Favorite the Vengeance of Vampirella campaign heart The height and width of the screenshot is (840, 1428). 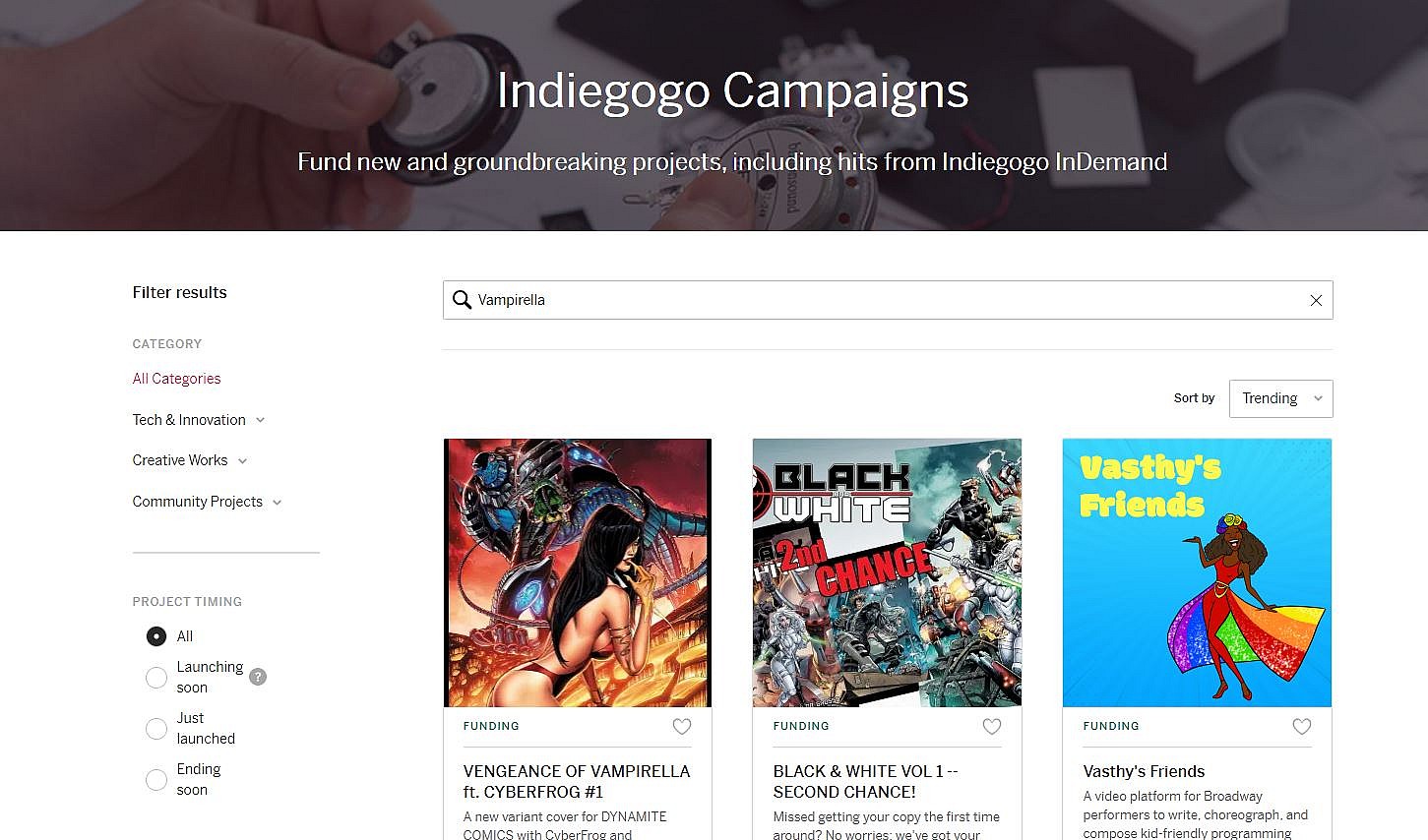pos(682,727)
